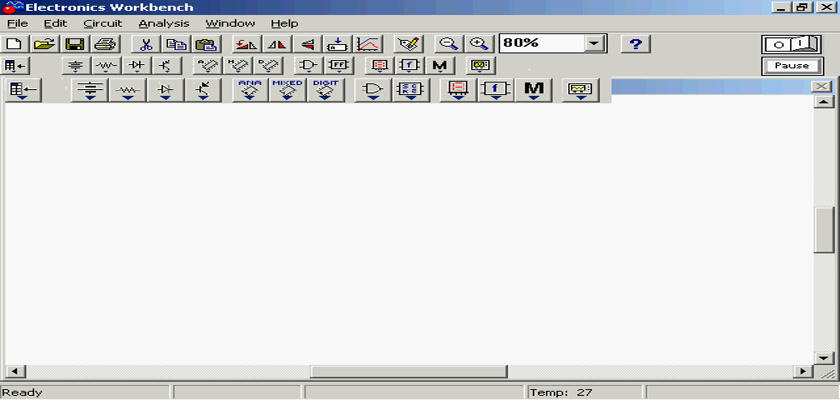Screen dimensions: 840x400
Task: Click the Temp: 27 status readout
Action: click(561, 393)
